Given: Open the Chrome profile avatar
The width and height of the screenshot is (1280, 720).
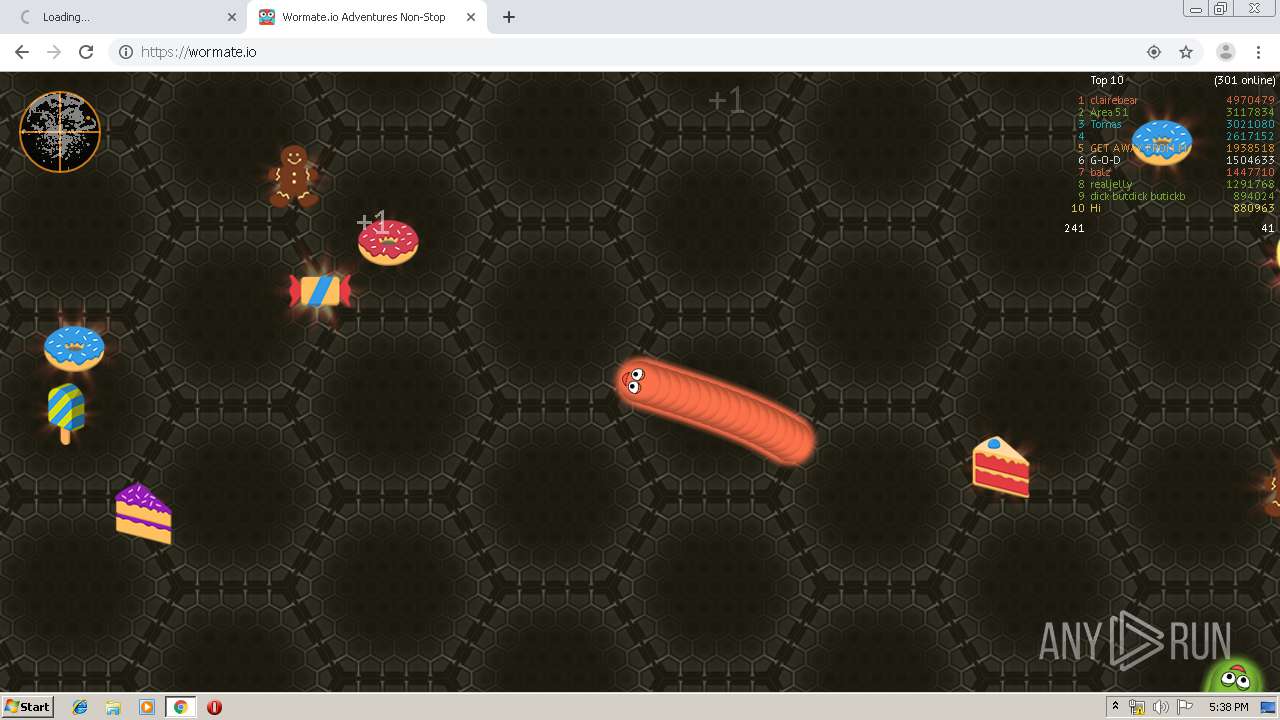Looking at the screenshot, I should (1225, 52).
